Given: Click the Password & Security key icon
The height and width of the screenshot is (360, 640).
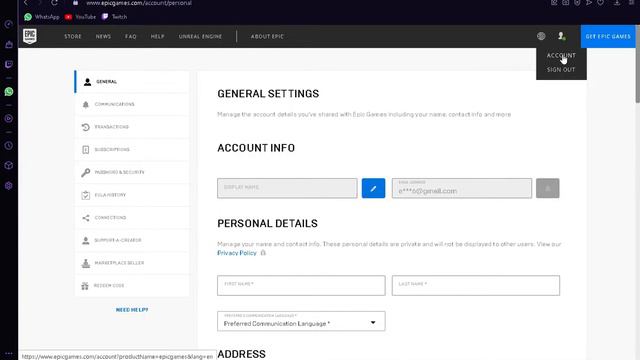Looking at the screenshot, I should click(86, 172).
